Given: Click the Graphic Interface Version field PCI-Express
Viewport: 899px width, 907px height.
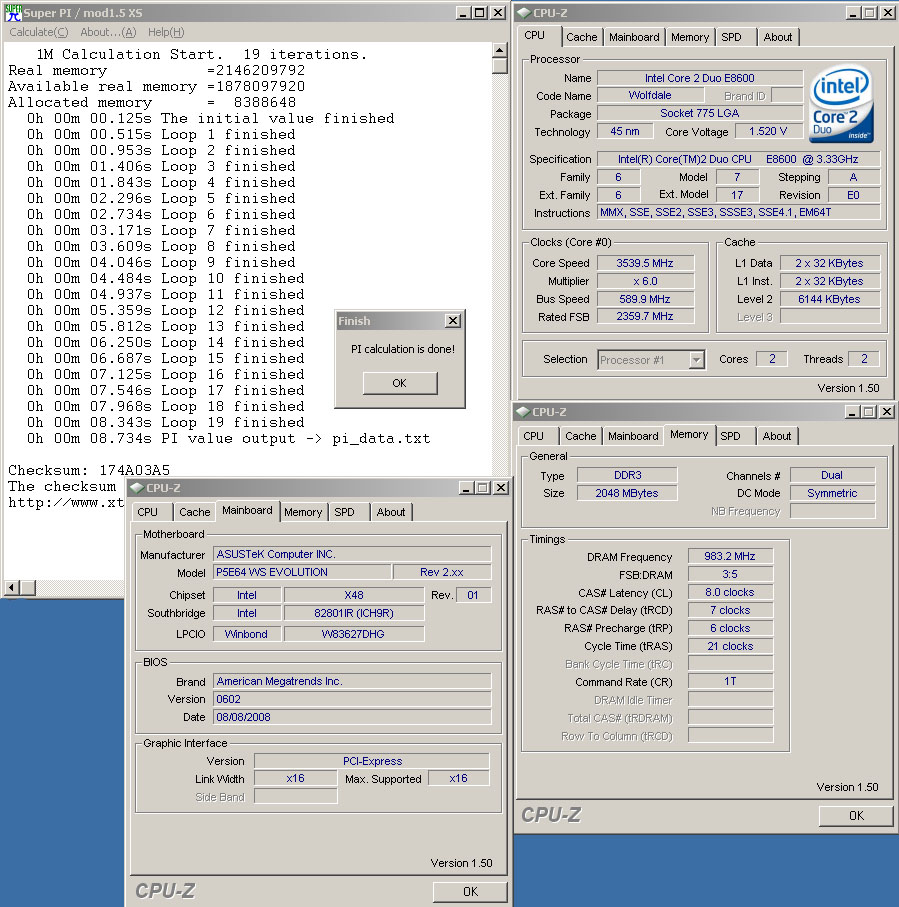Looking at the screenshot, I should [x=372, y=761].
